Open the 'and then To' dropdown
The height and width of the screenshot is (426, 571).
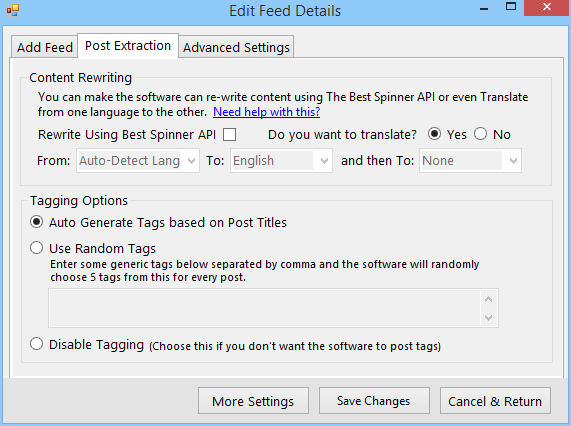coord(470,161)
